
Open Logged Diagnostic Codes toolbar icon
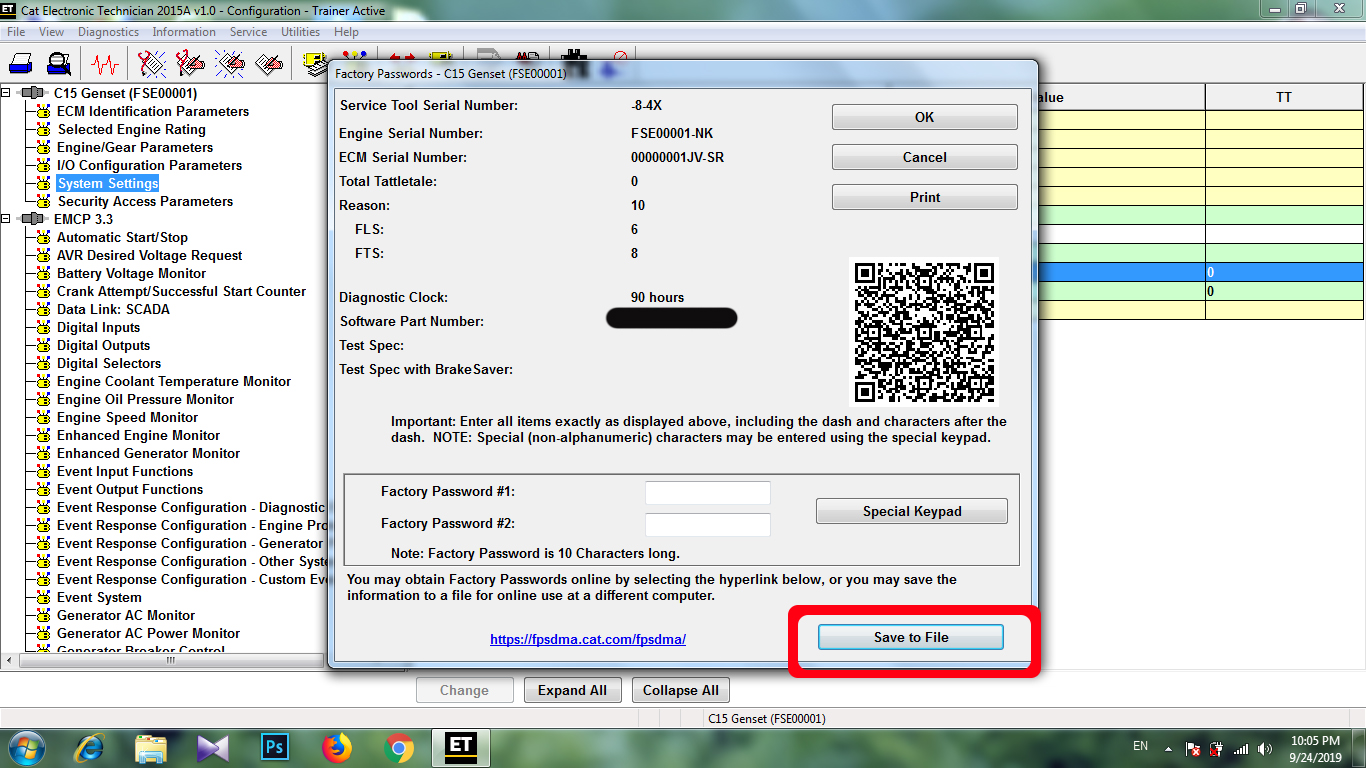[191, 64]
